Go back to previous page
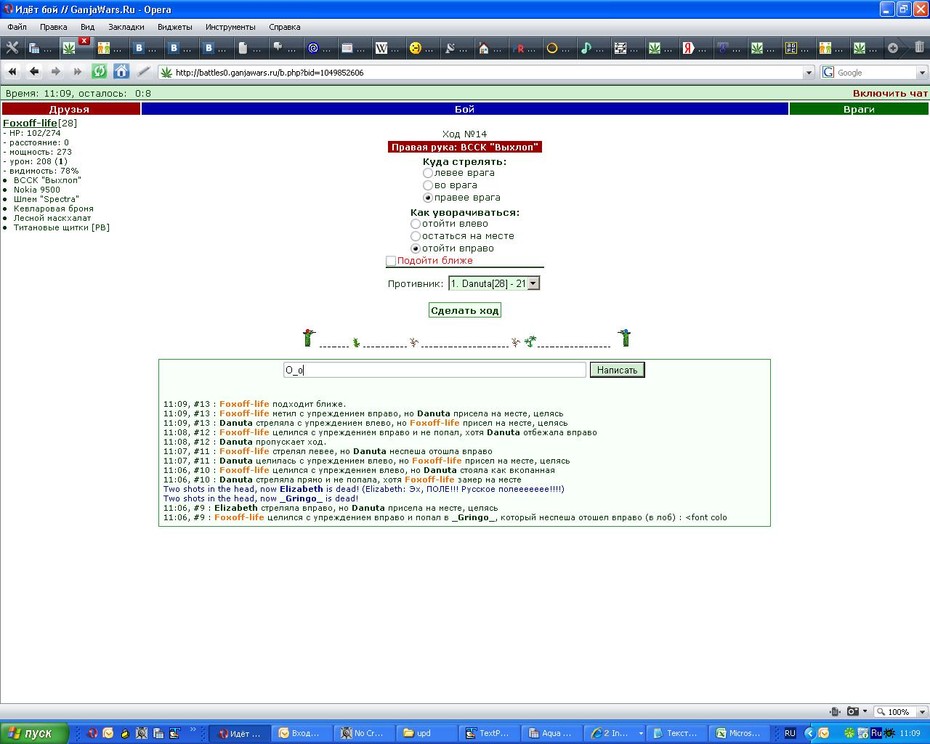 34,72
